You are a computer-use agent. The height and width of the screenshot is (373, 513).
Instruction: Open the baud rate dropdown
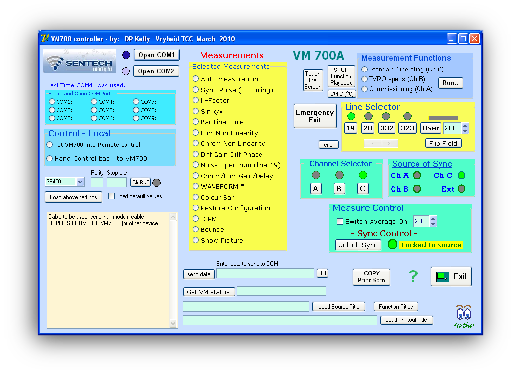tap(80, 182)
